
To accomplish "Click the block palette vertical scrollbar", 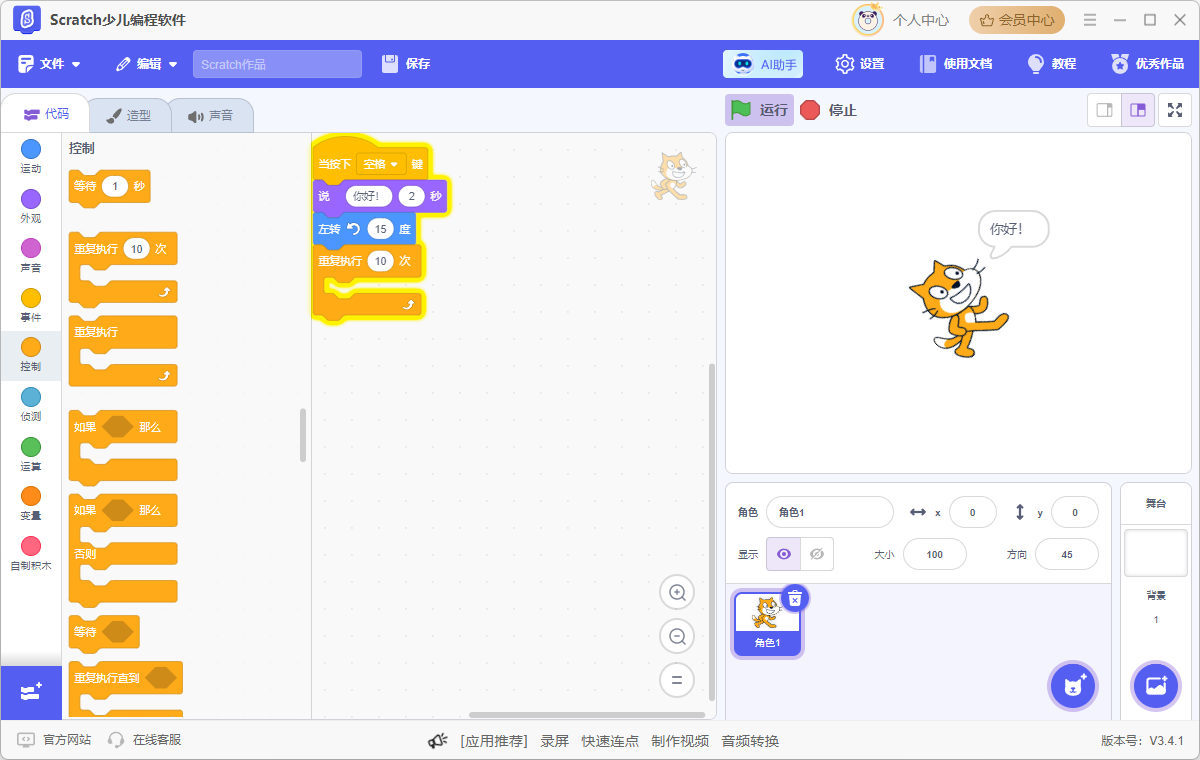I will [x=303, y=435].
